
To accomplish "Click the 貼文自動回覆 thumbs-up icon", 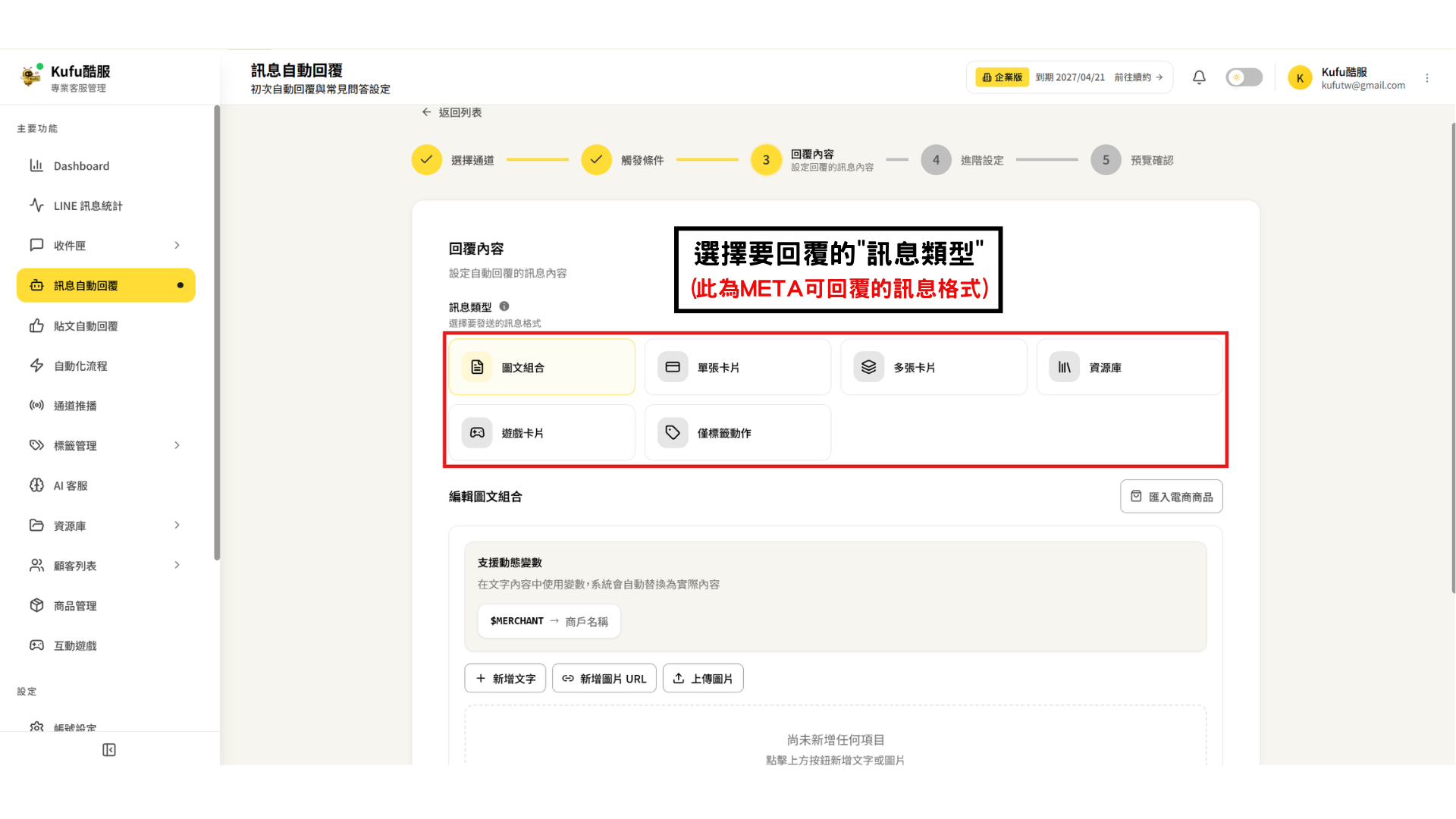I will (x=36, y=325).
